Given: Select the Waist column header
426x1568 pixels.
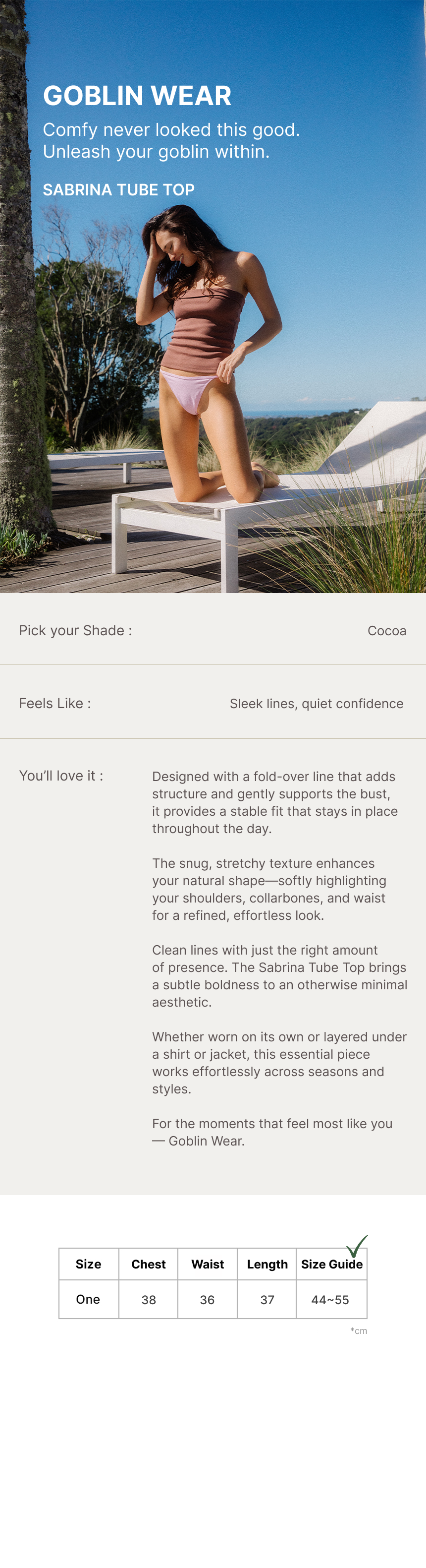Looking at the screenshot, I should point(207,1264).
